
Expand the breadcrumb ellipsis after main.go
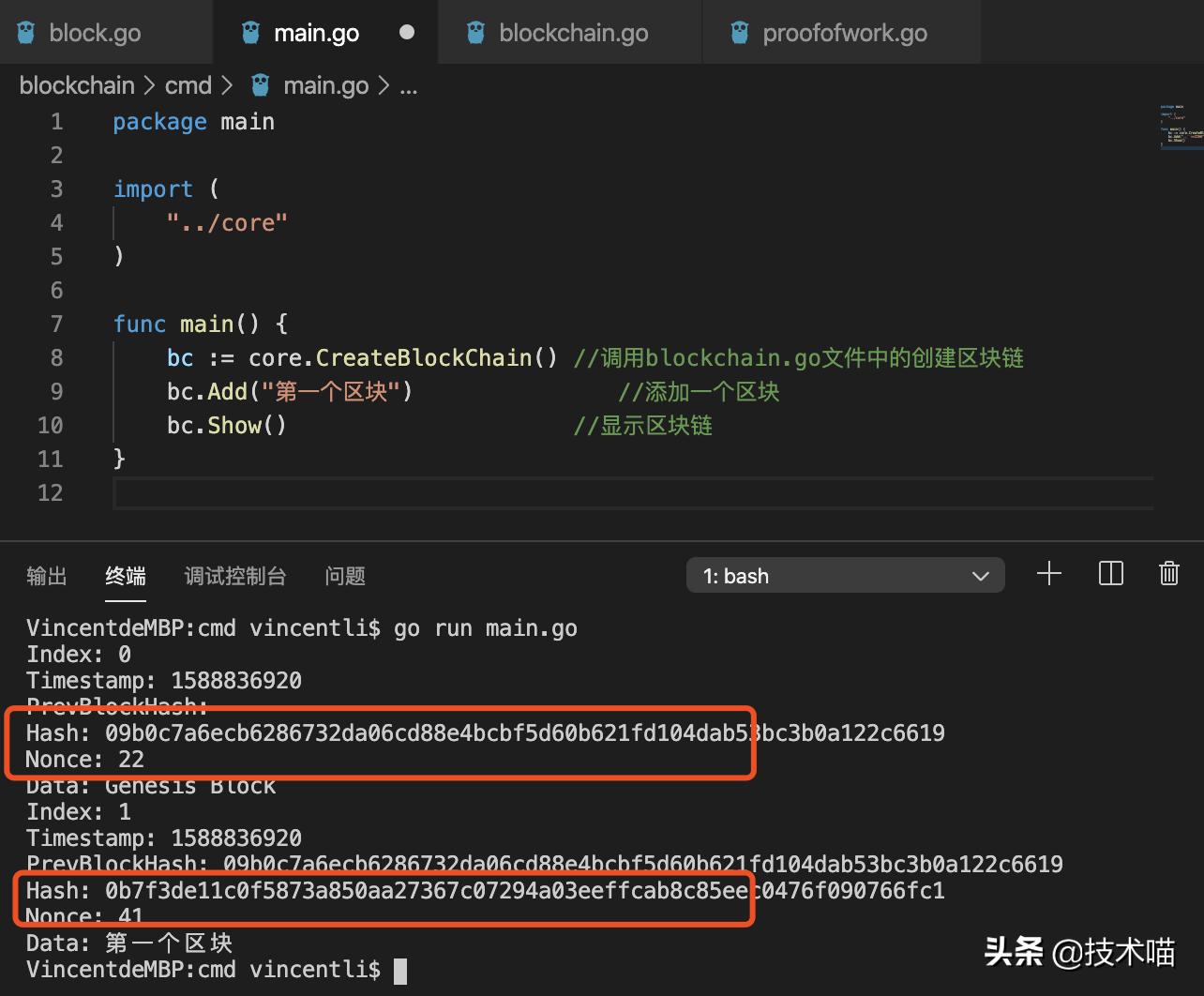coord(409,87)
